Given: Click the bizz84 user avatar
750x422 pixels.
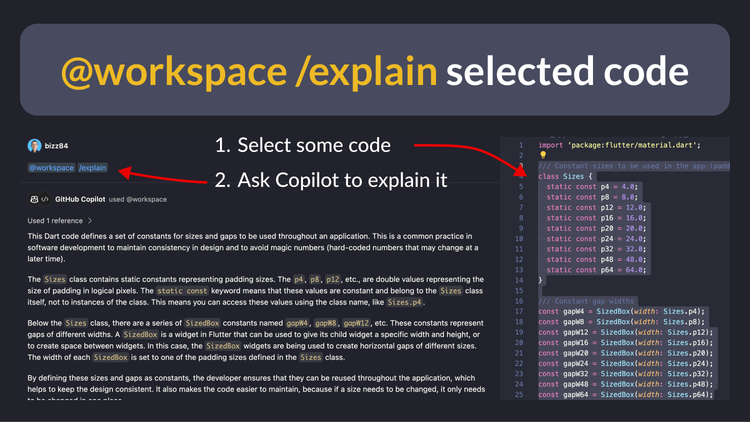Looking at the screenshot, I should tap(34, 145).
